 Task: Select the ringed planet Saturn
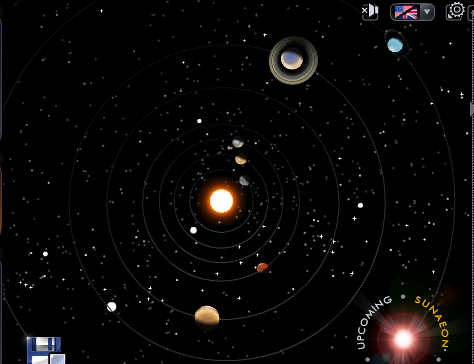click(x=293, y=60)
